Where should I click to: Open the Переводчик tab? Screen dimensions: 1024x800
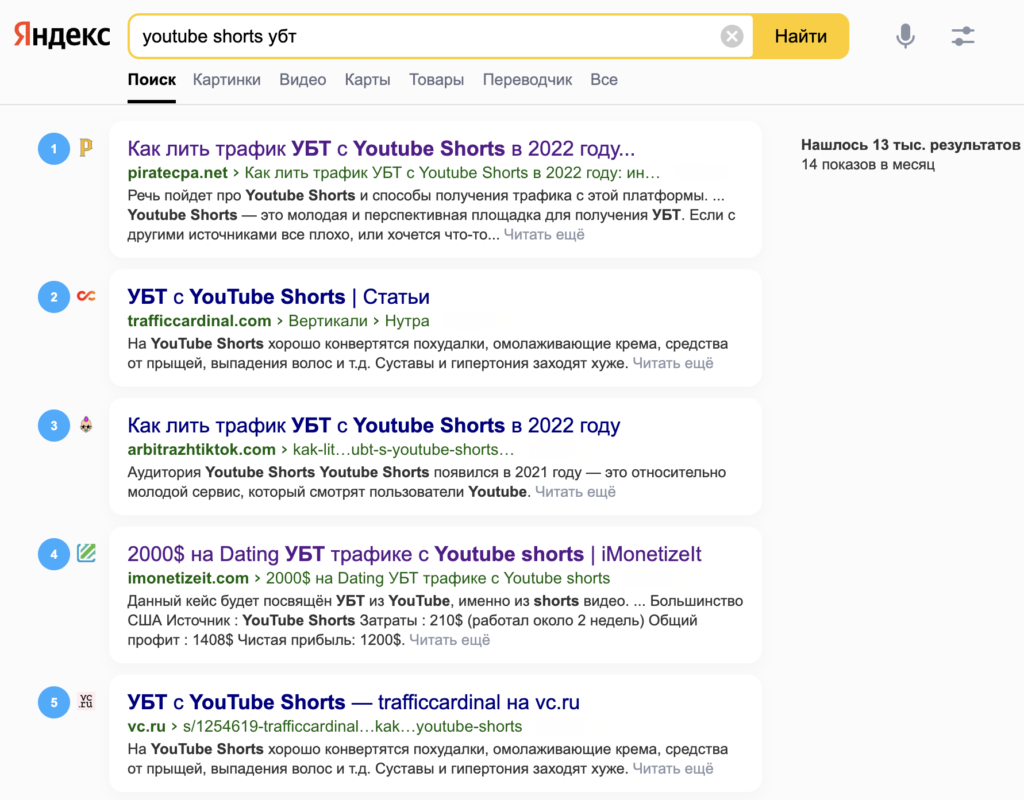tap(527, 80)
